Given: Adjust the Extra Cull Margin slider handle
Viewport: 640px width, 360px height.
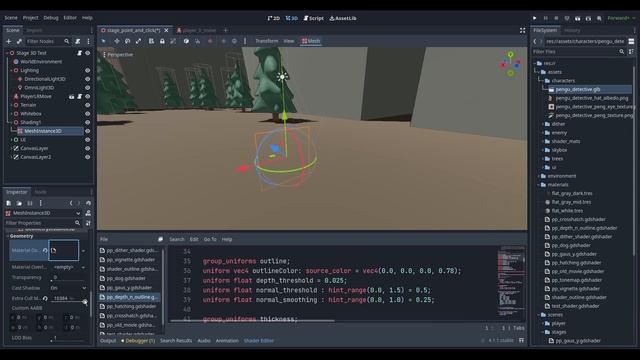Looking at the screenshot, I should (85, 302).
